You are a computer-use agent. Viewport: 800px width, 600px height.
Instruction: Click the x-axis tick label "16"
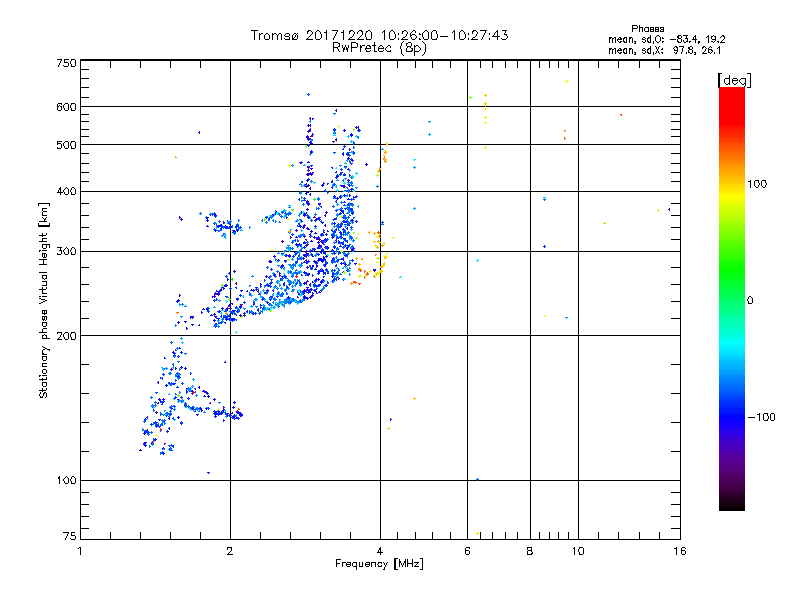point(680,551)
